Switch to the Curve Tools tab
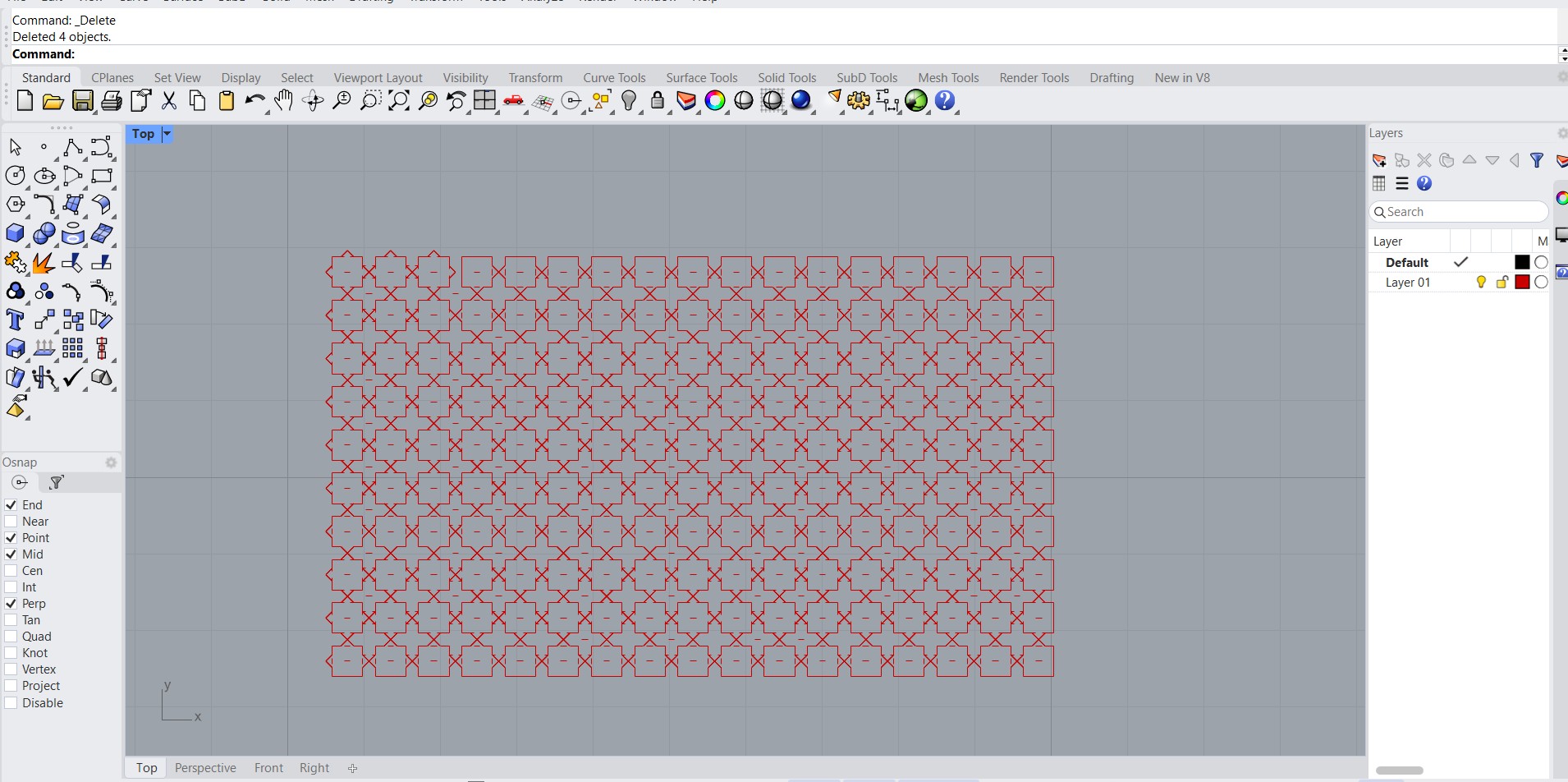Viewport: 1568px width, 782px height. [614, 78]
